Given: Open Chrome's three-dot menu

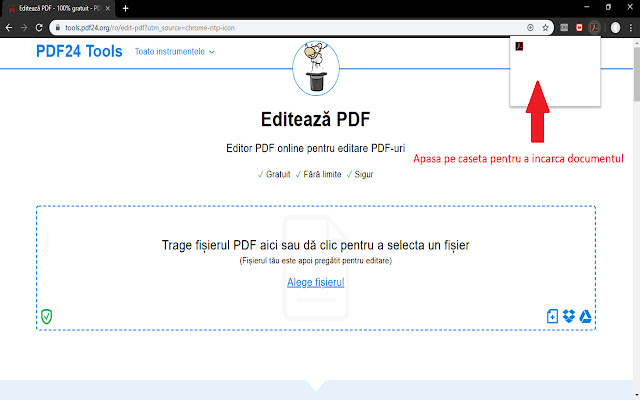Looking at the screenshot, I should tap(631, 28).
